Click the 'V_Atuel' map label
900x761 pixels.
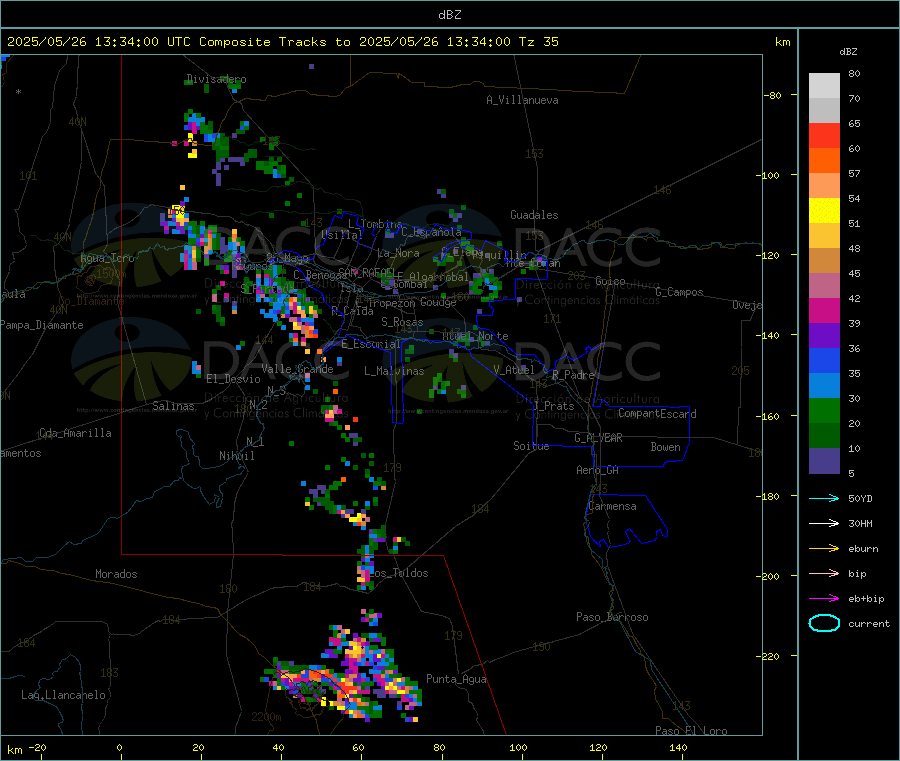pyautogui.click(x=514, y=370)
